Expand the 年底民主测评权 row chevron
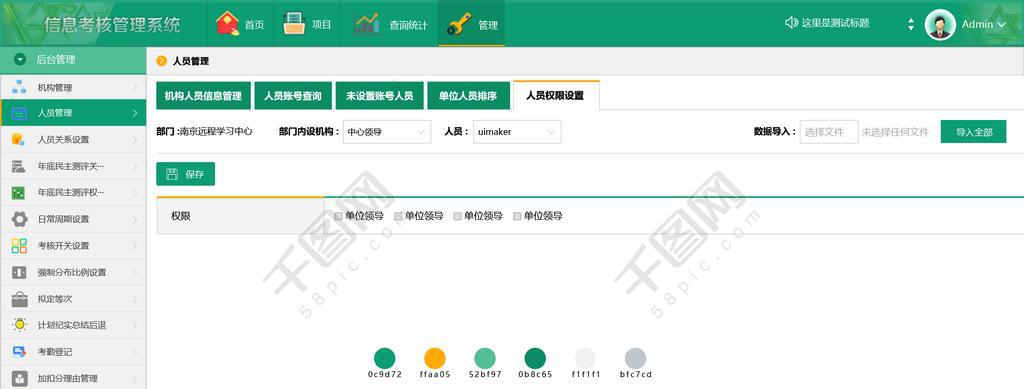Screen dimensions: 1024x389 point(135,193)
